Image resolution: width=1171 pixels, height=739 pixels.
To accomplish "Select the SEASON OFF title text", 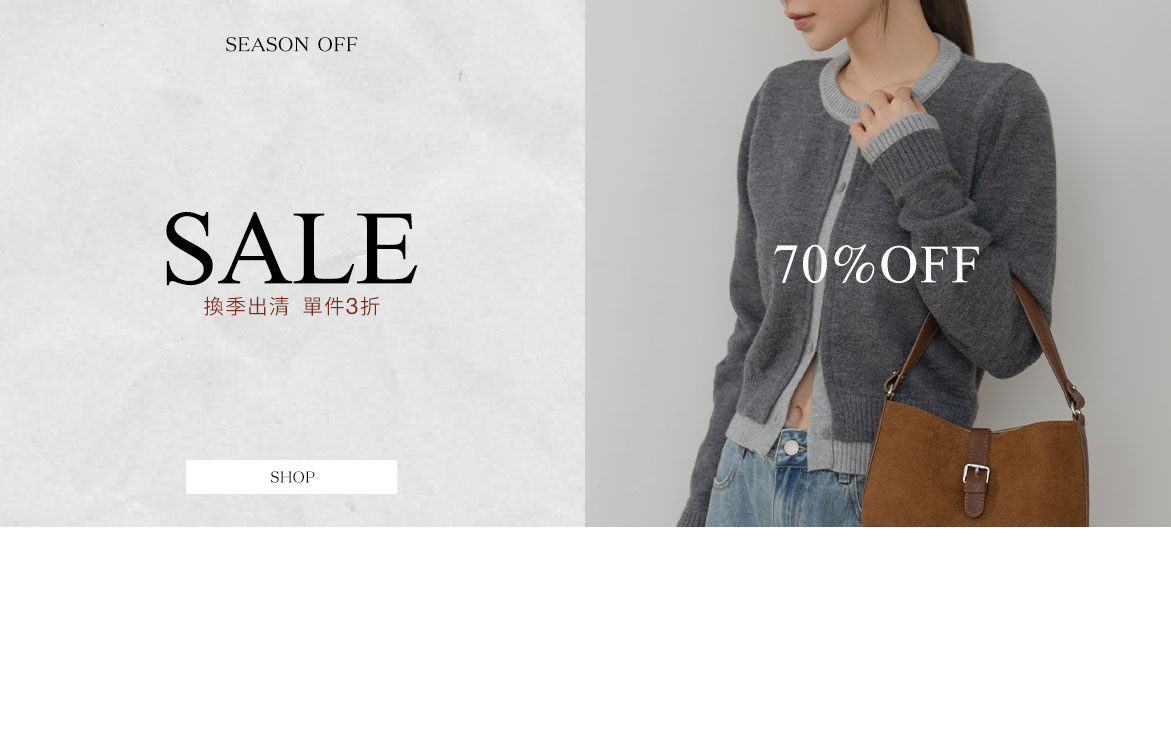I will tap(291, 45).
